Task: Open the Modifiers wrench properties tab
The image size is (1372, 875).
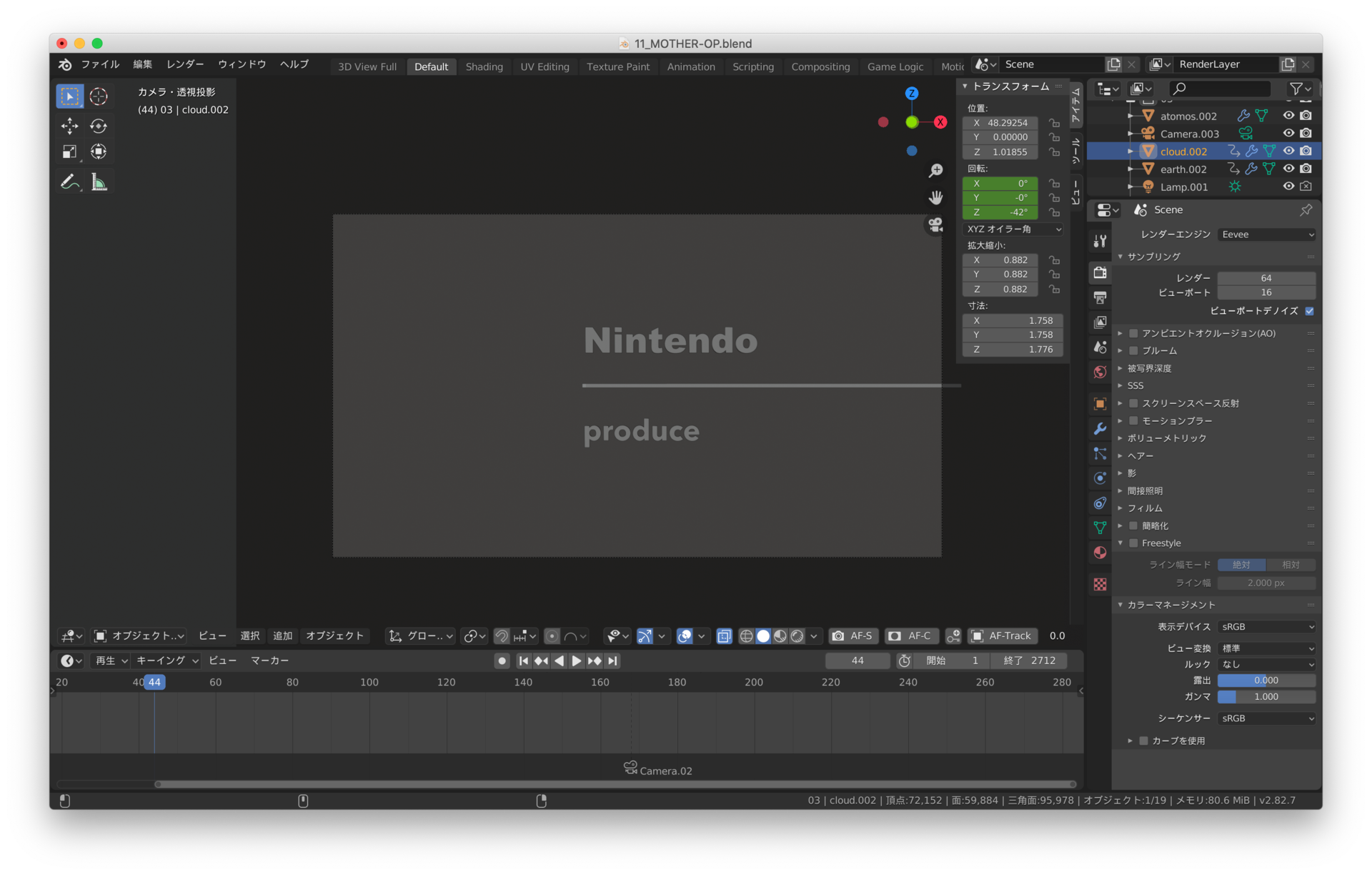Action: pos(1100,429)
